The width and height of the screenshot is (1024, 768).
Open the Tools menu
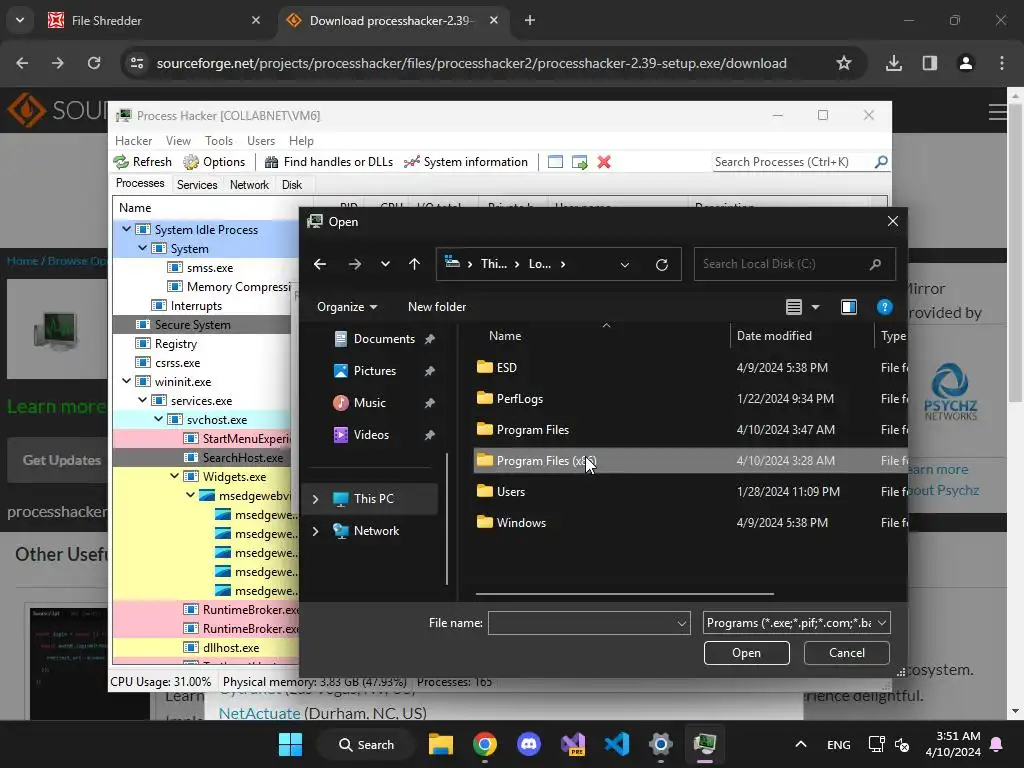(219, 141)
